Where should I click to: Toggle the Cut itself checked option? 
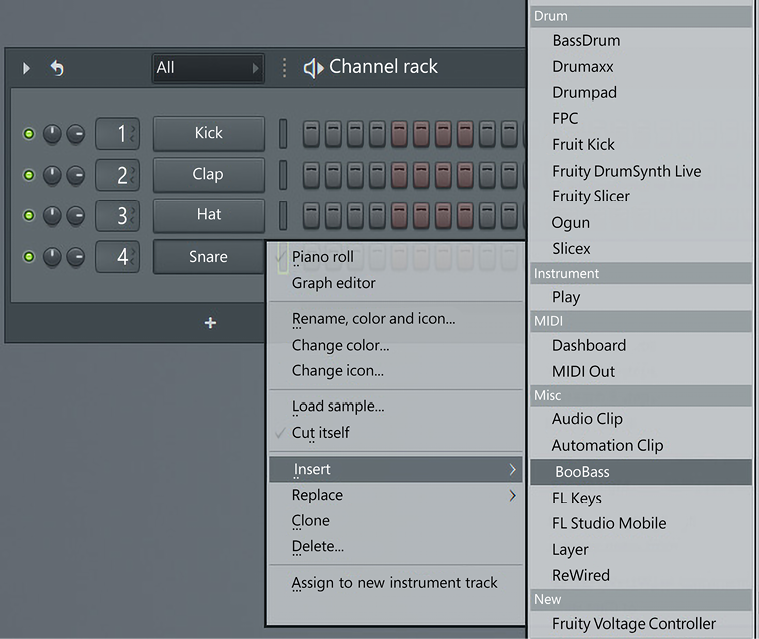tap(396, 432)
